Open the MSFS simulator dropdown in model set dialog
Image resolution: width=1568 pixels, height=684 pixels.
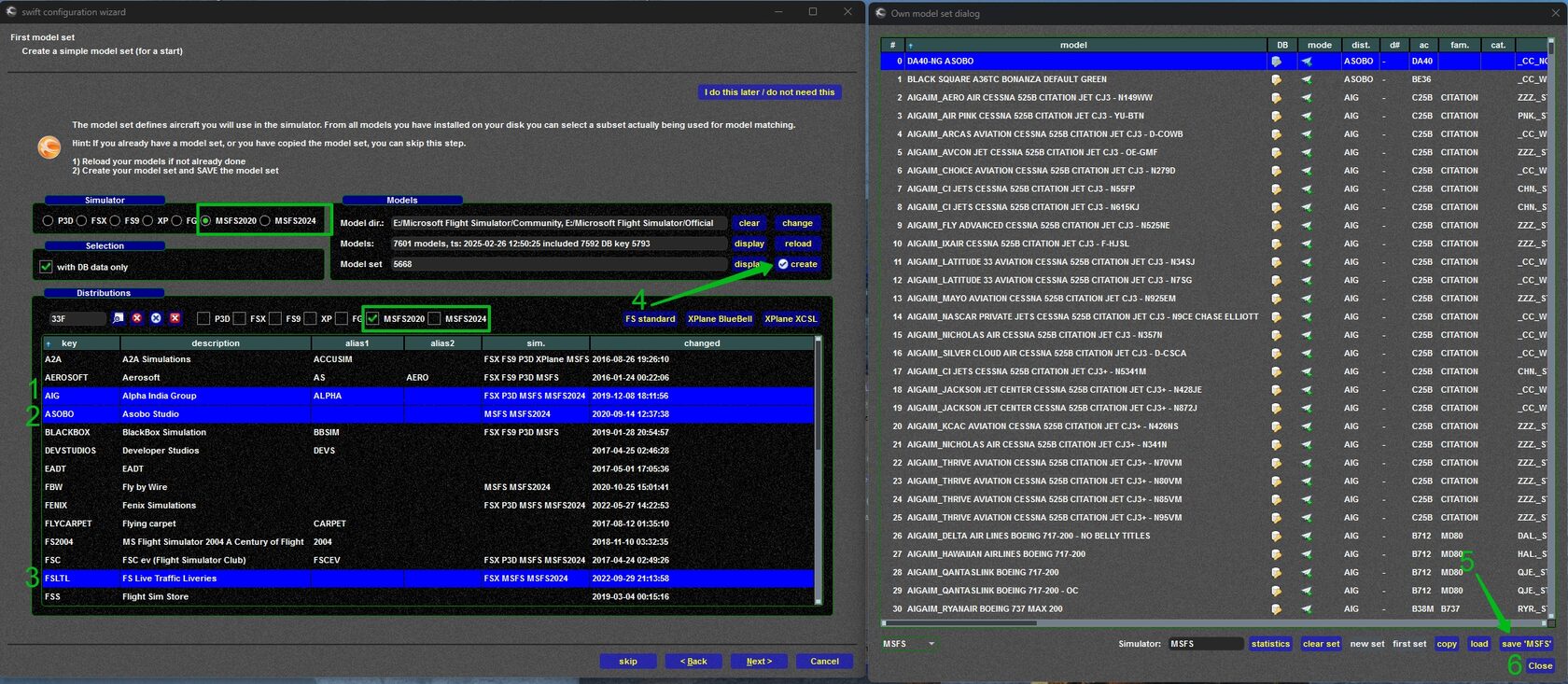(909, 644)
